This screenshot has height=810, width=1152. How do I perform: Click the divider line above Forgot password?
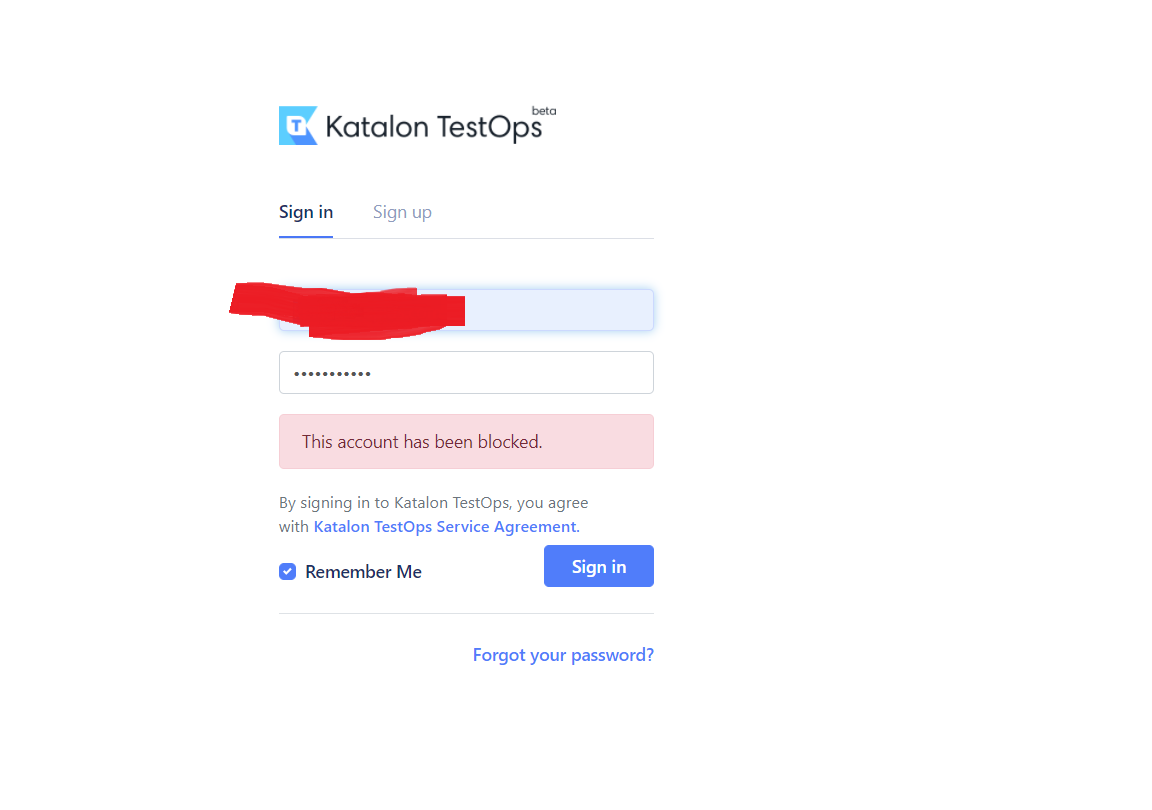pyautogui.click(x=467, y=613)
